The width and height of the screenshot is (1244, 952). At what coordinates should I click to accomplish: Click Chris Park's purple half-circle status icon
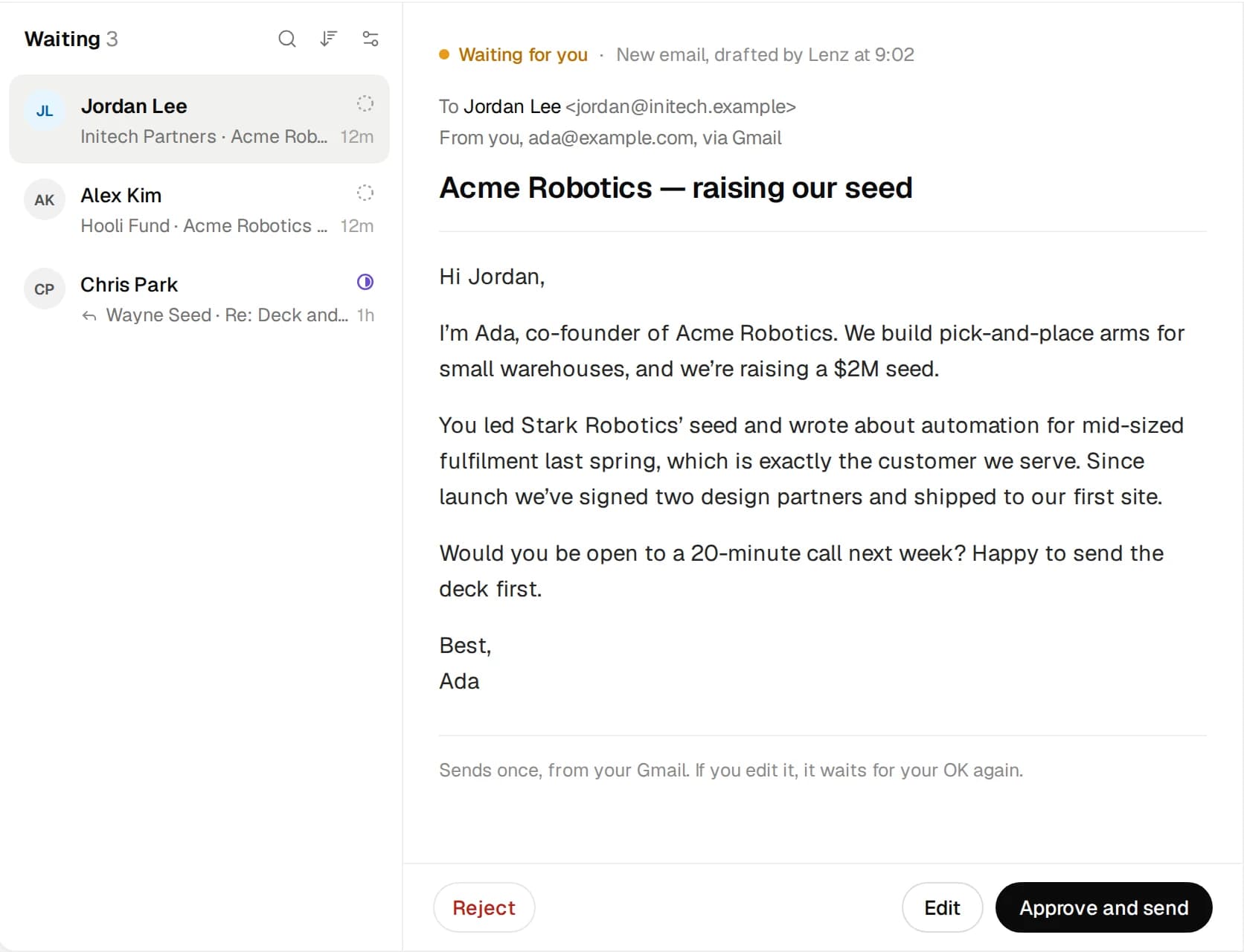365,282
